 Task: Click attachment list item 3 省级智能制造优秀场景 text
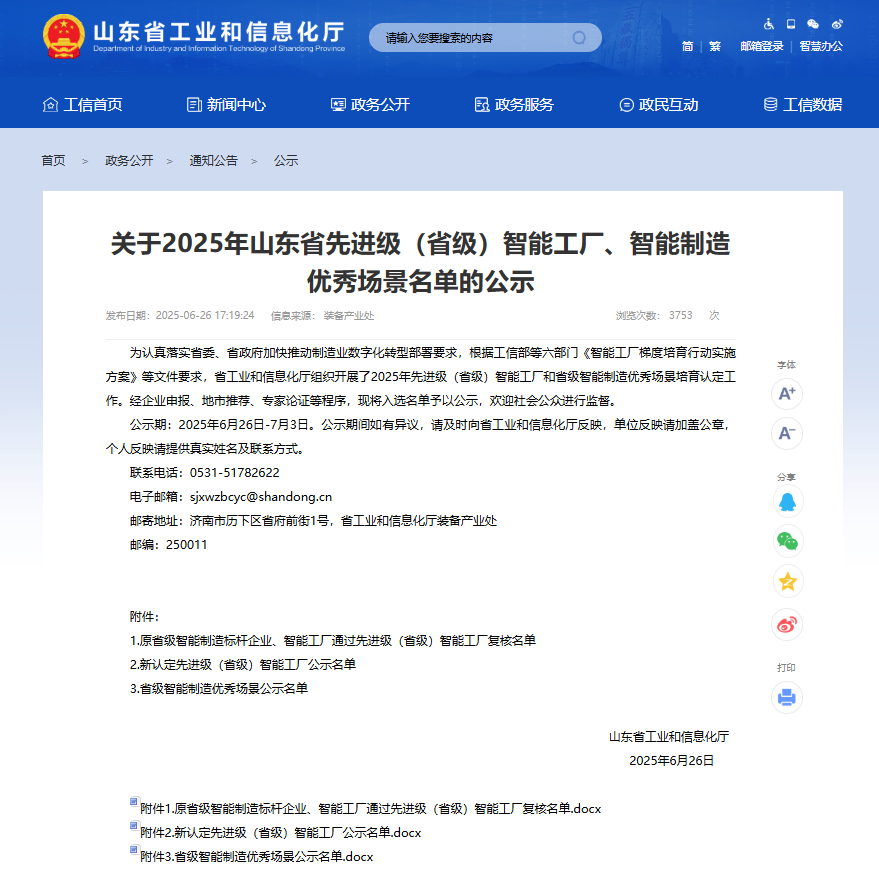pyautogui.click(x=219, y=689)
